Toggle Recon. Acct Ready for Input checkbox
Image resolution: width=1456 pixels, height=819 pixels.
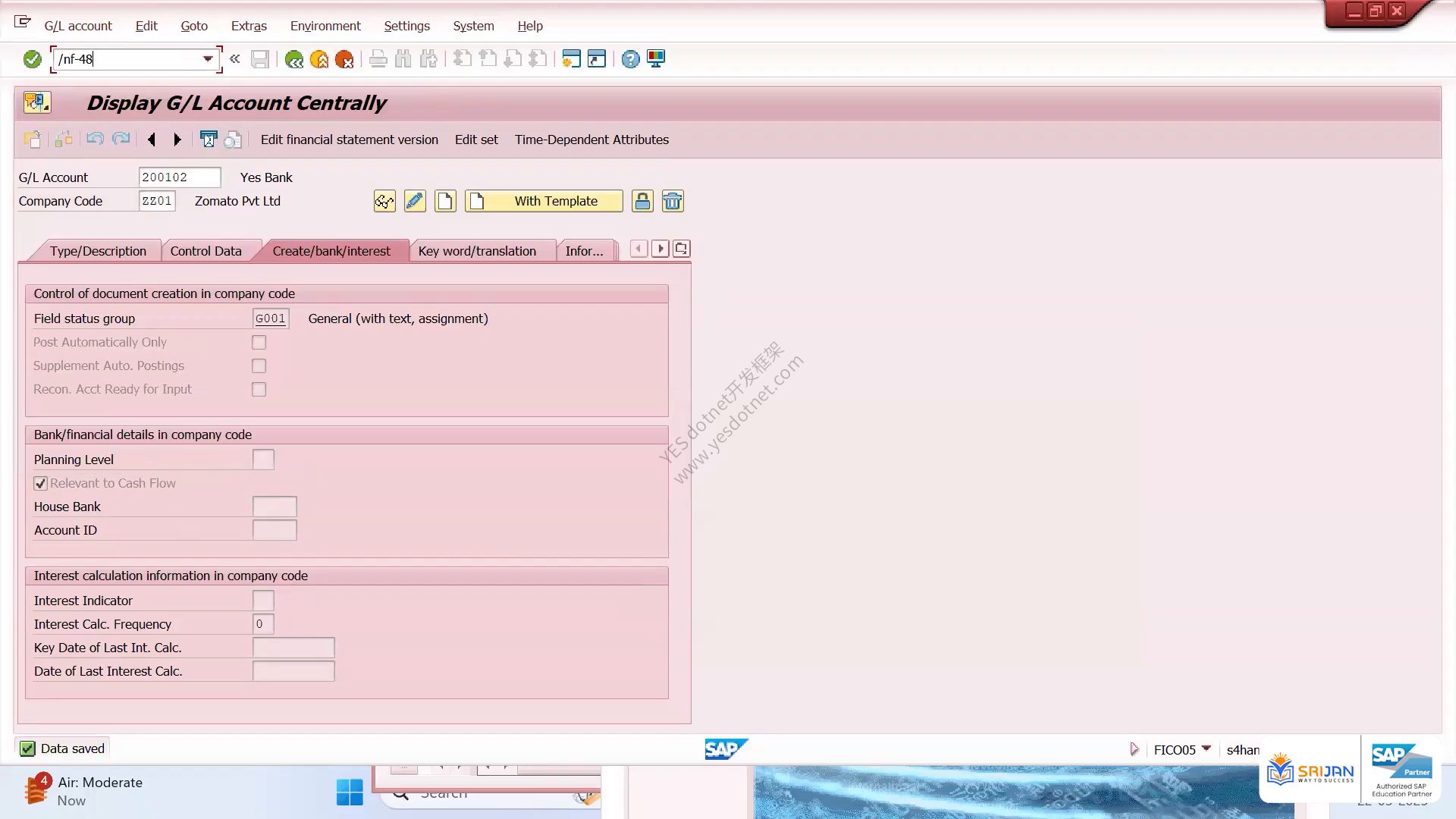point(259,390)
